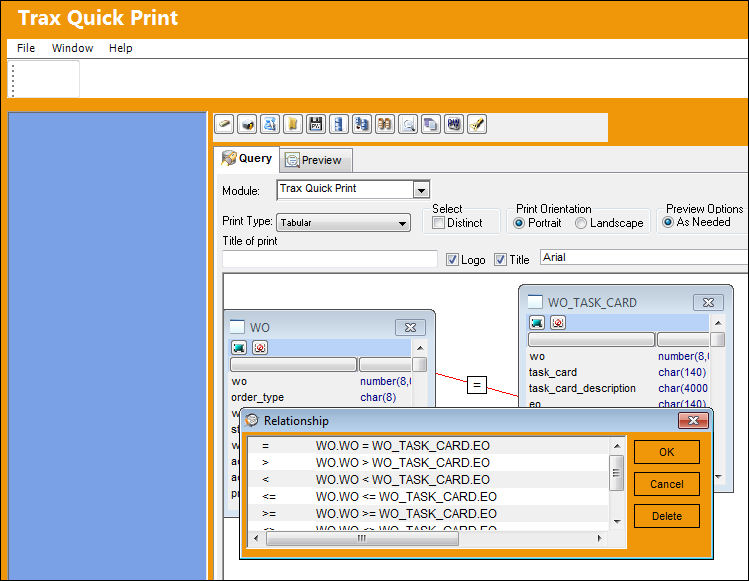Click the WO_TASK_CARD vertical scrollbar thumb
Screen dimensions: 749x581
pyautogui.click(x=717, y=339)
